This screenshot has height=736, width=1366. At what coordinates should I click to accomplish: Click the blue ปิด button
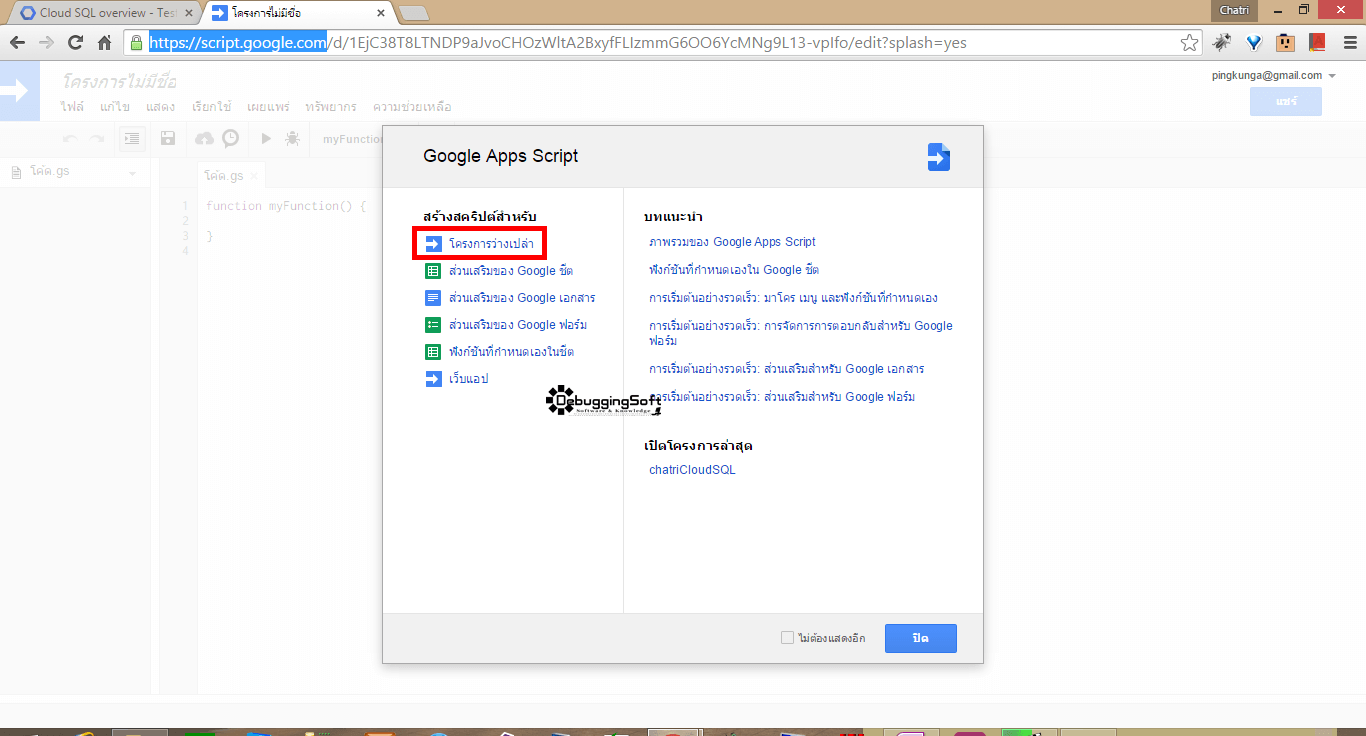[921, 638]
